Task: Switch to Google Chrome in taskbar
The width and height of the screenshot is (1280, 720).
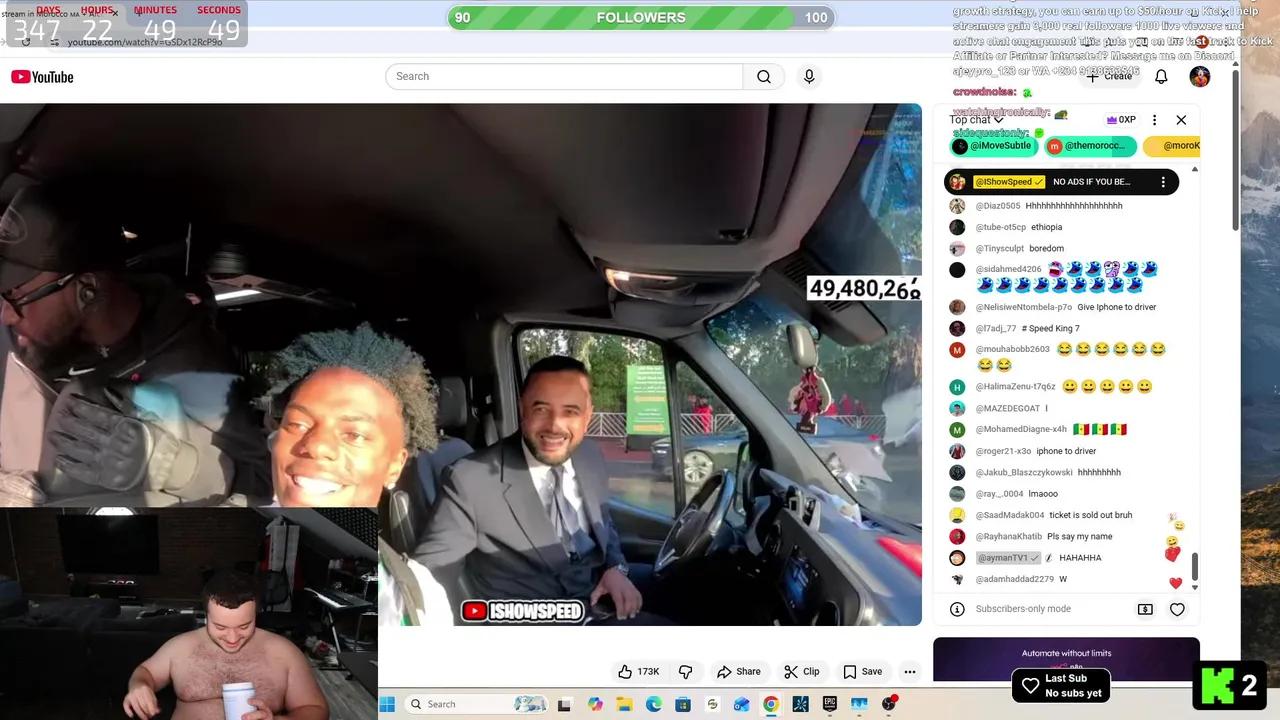Action: pos(771,704)
